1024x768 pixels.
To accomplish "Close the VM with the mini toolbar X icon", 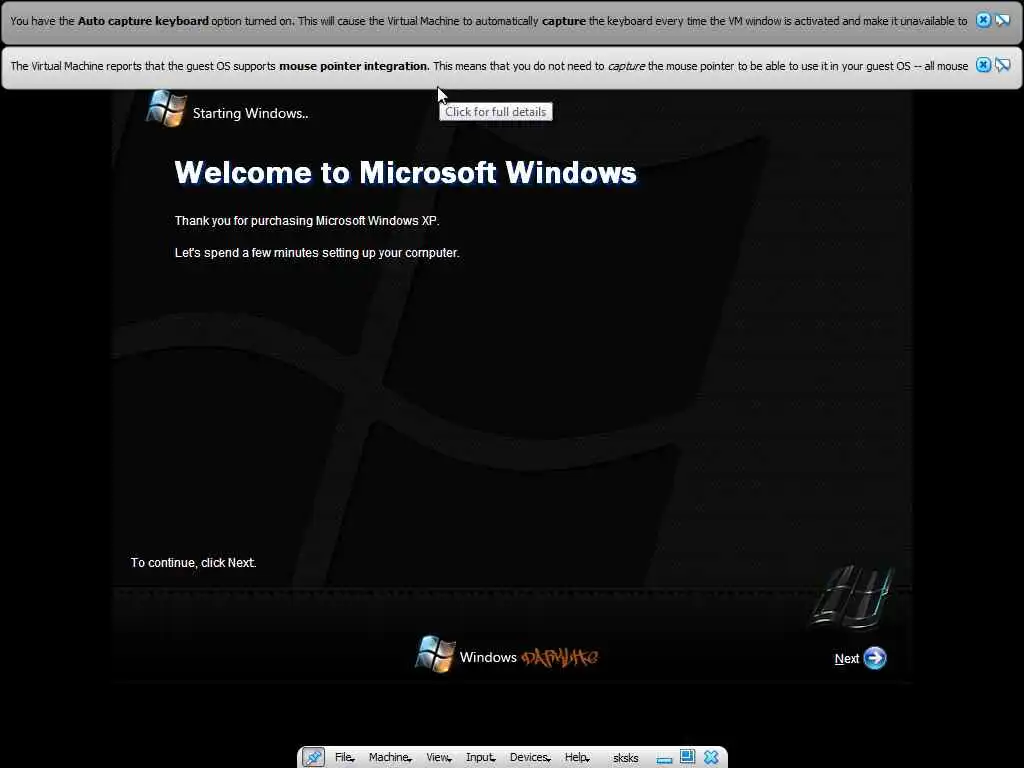I will tap(711, 758).
